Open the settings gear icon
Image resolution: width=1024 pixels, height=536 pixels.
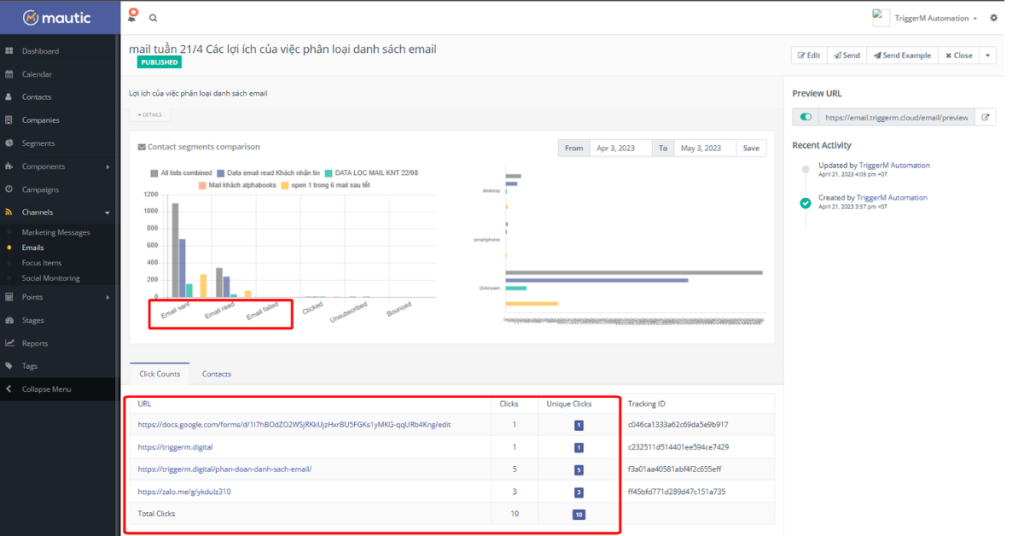[x=993, y=18]
